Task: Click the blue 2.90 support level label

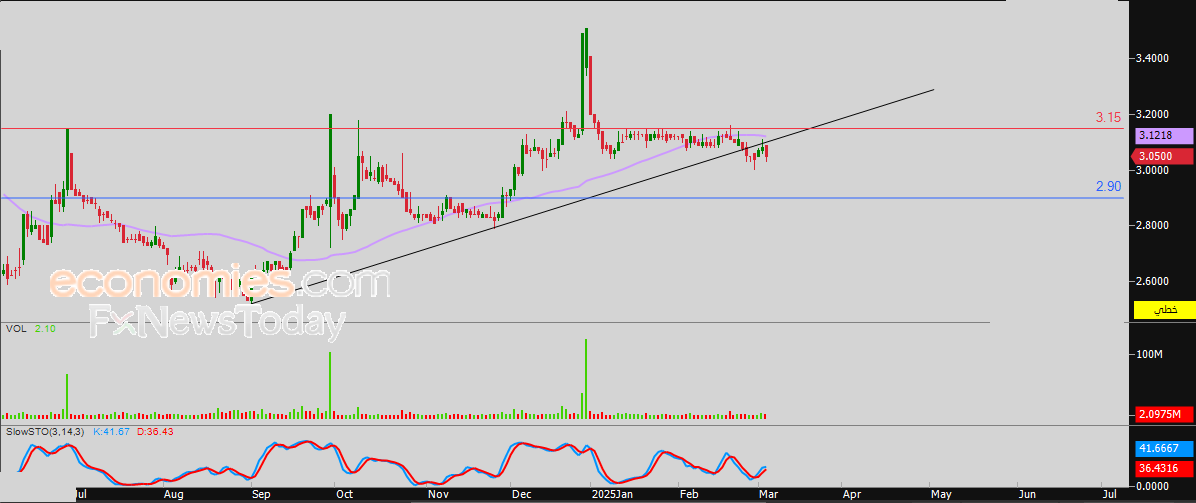Action: pos(1108,187)
